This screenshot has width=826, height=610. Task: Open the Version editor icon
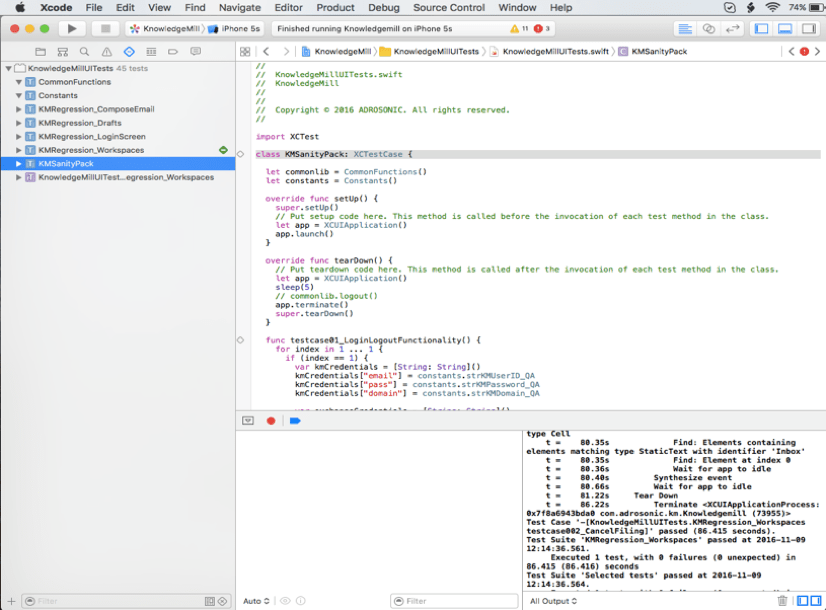[732, 29]
